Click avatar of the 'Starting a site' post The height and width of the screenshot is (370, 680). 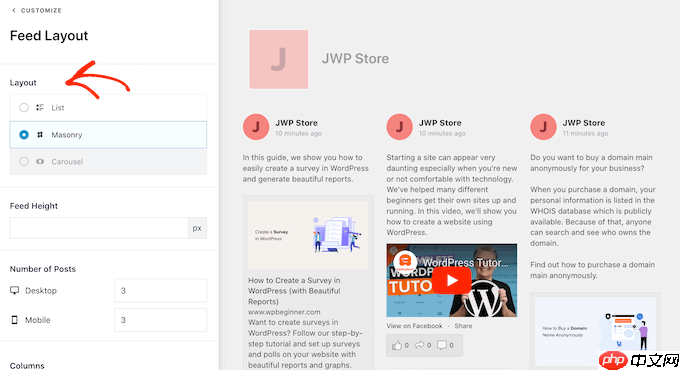[399, 127]
